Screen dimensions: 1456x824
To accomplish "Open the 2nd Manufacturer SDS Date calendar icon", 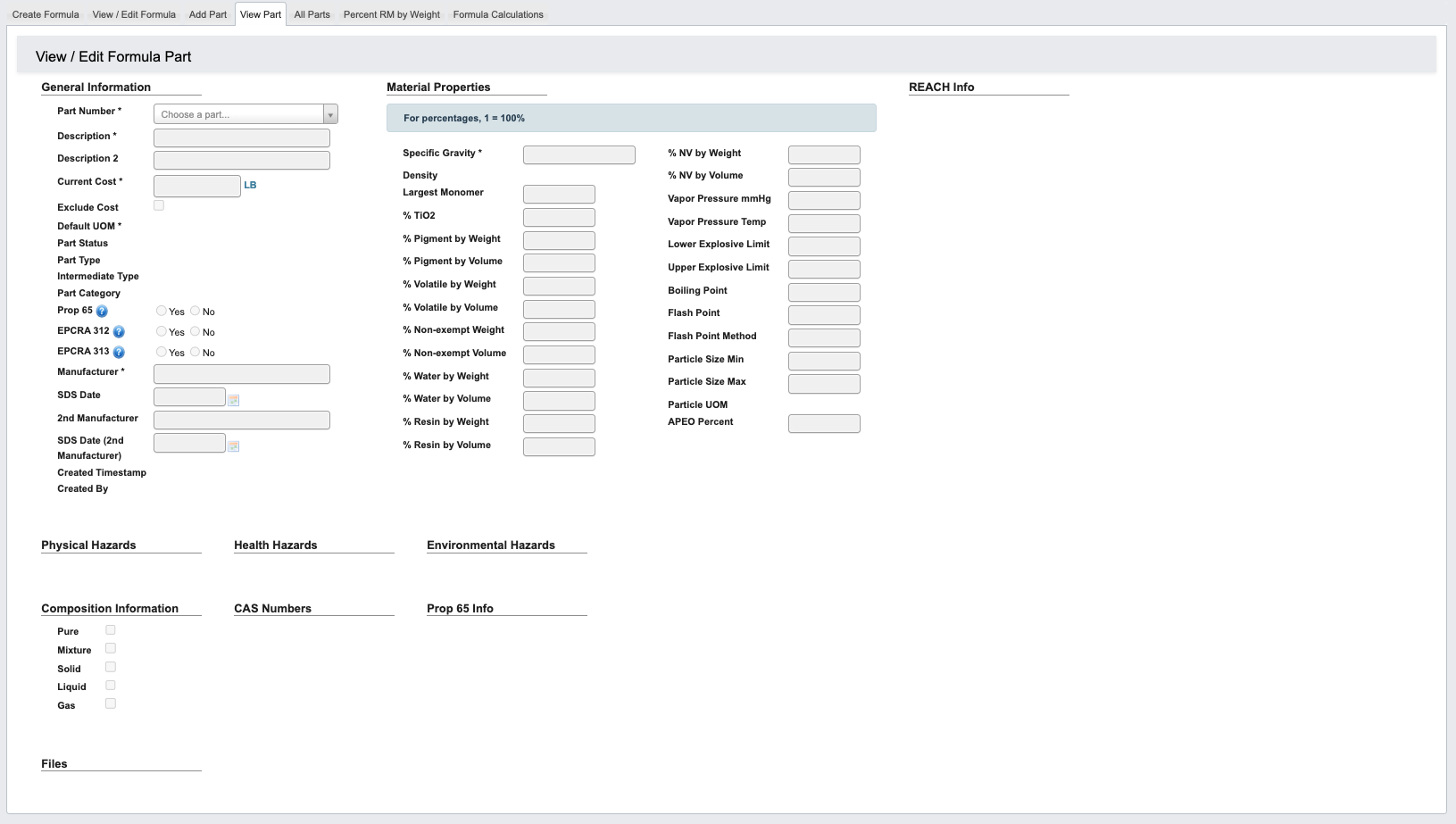I will point(234,445).
